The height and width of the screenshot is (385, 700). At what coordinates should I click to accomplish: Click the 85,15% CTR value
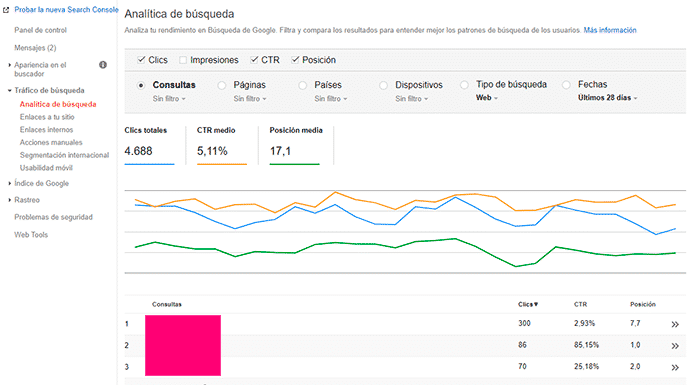[x=587, y=345]
